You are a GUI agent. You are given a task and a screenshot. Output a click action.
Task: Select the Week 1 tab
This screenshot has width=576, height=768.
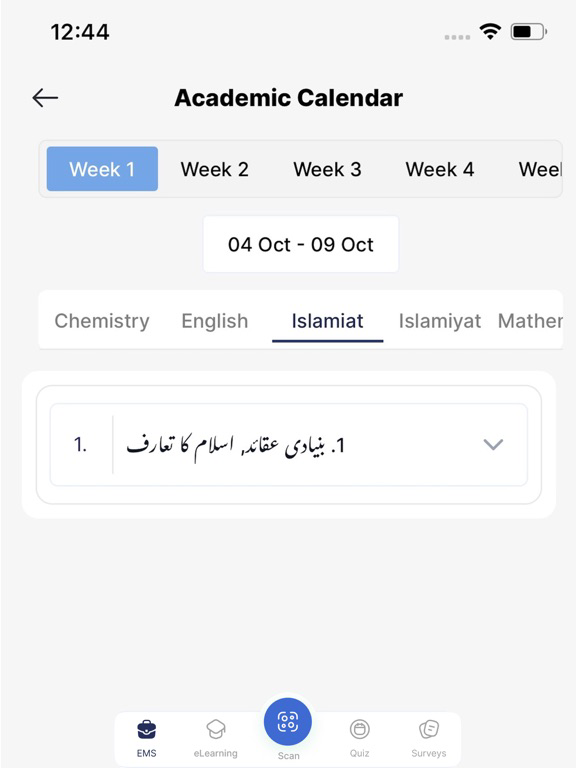coord(102,169)
